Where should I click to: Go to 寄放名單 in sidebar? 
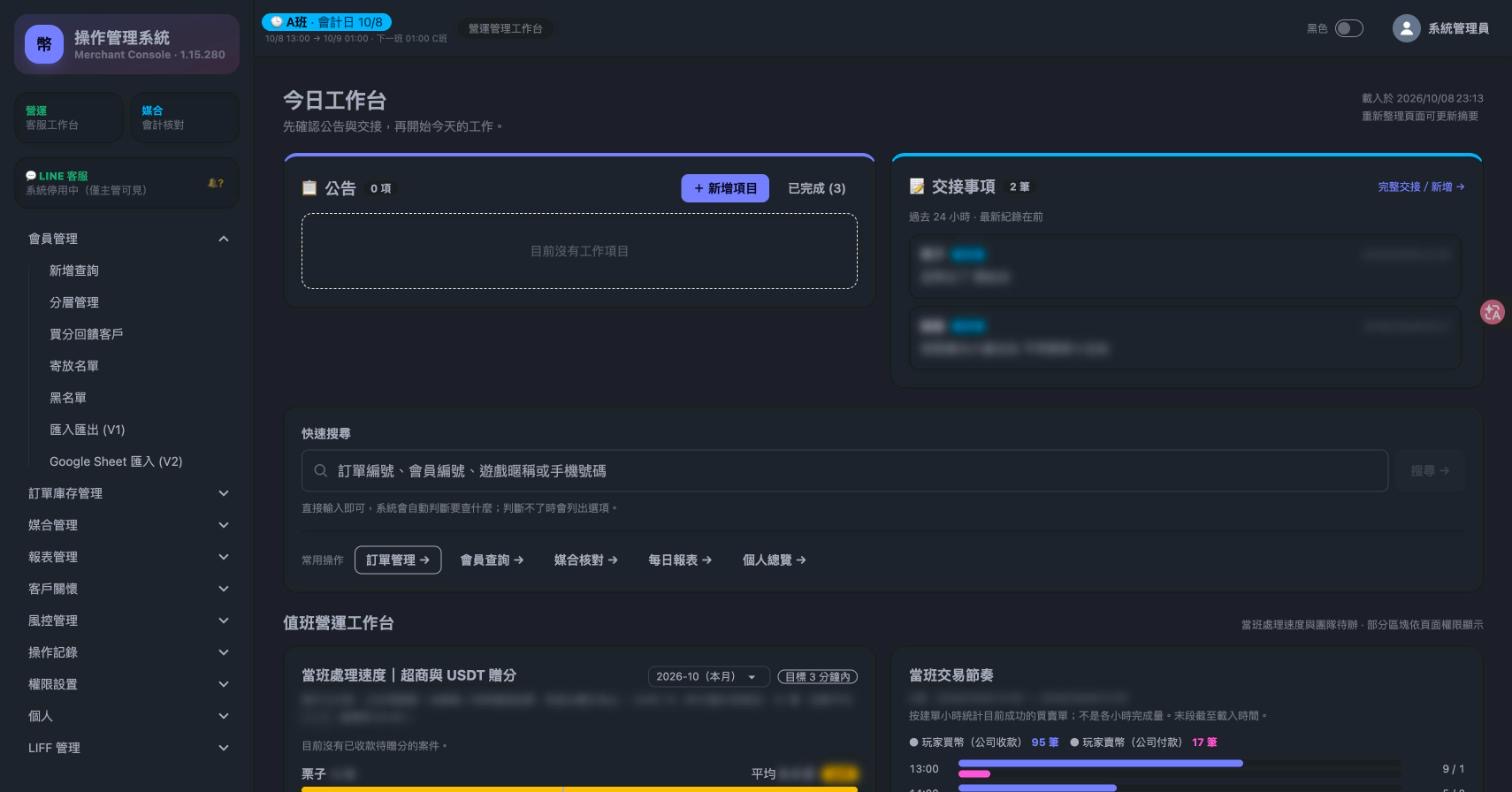coord(74,366)
